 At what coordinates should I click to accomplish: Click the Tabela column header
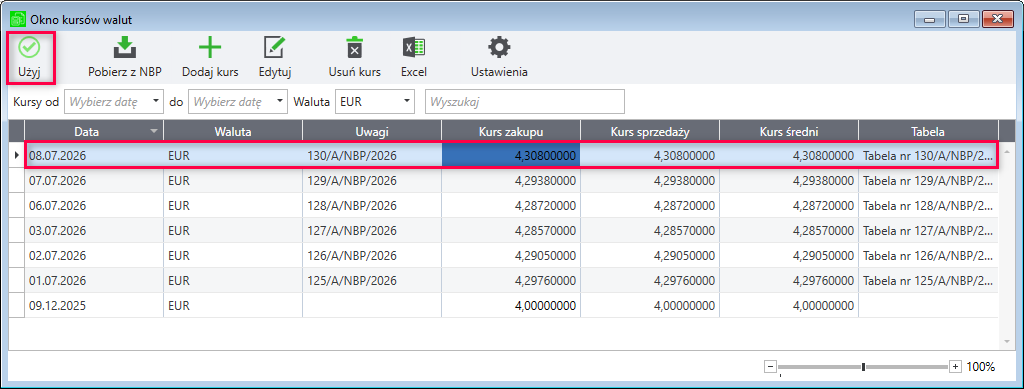(x=928, y=132)
